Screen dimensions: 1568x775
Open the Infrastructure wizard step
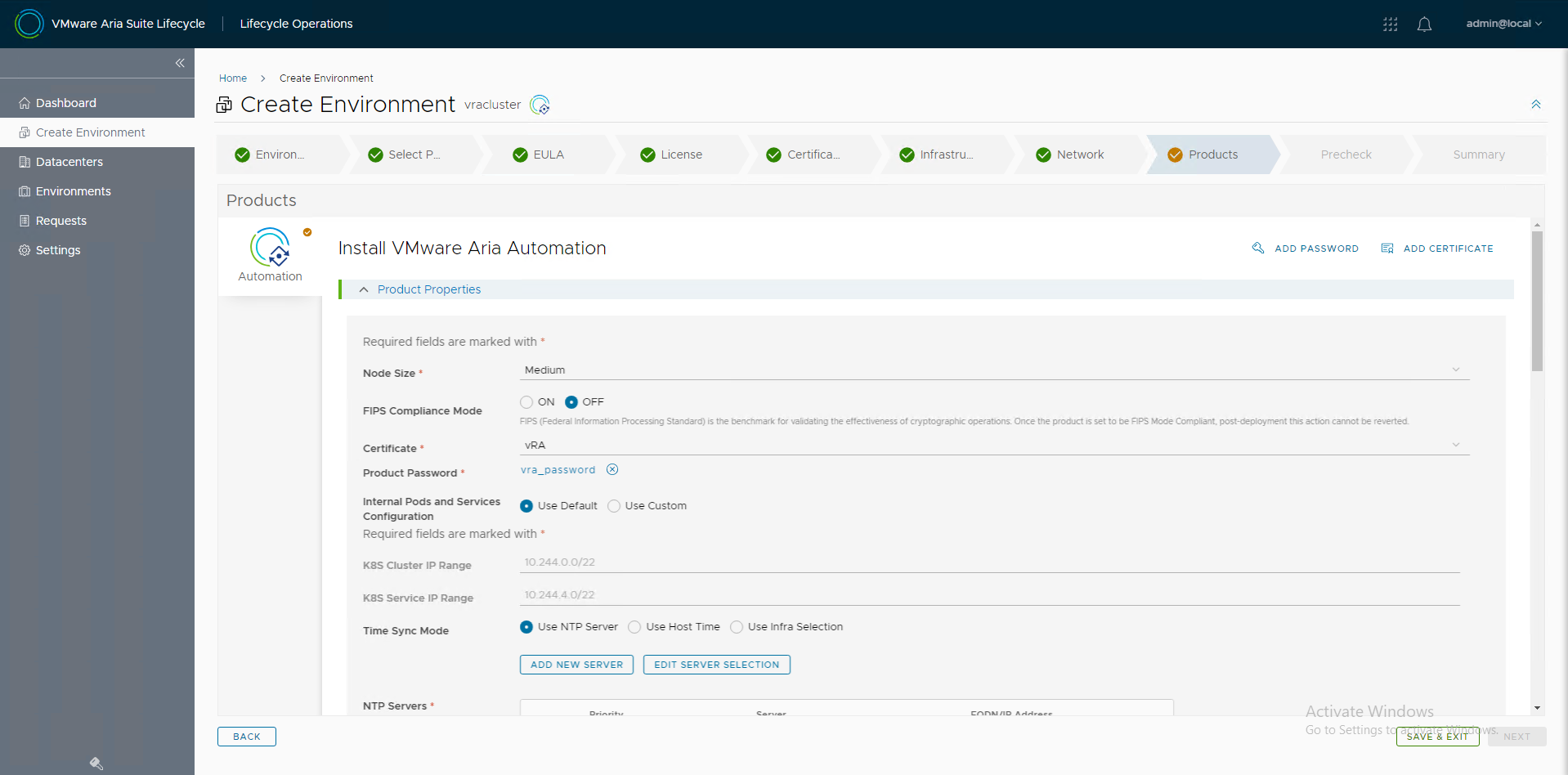coord(946,155)
